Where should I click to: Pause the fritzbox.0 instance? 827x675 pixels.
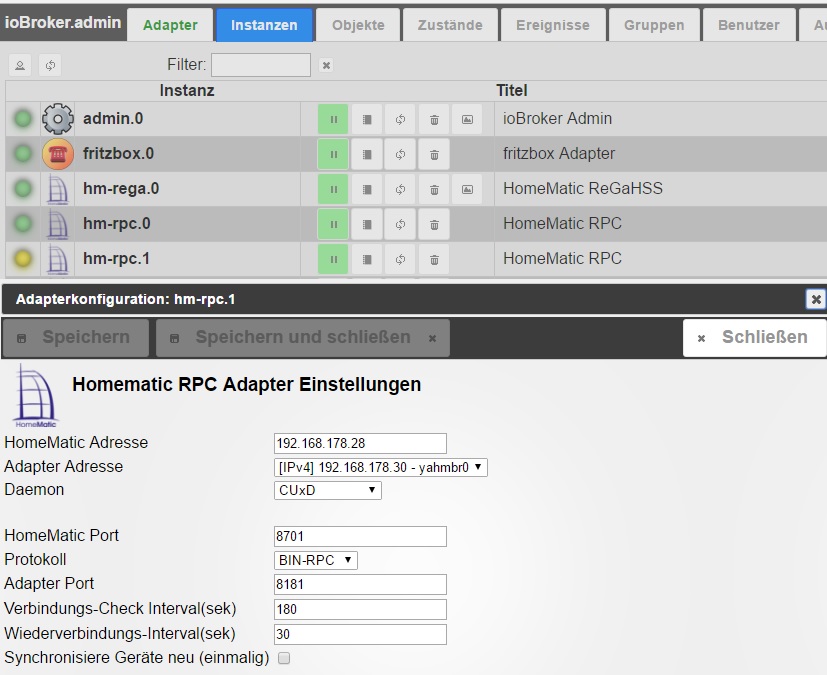(x=333, y=154)
